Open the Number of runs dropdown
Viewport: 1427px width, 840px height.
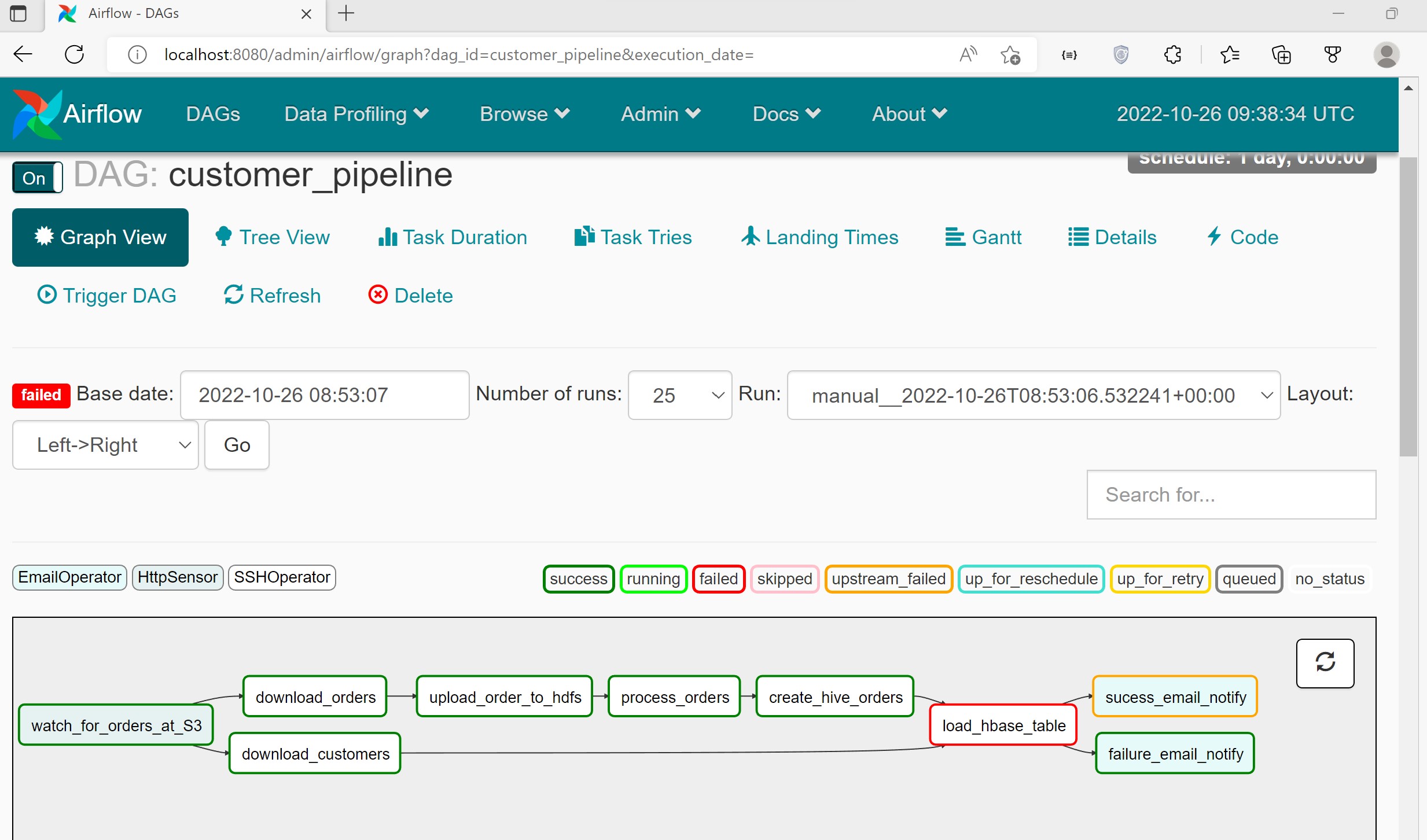pyautogui.click(x=679, y=395)
